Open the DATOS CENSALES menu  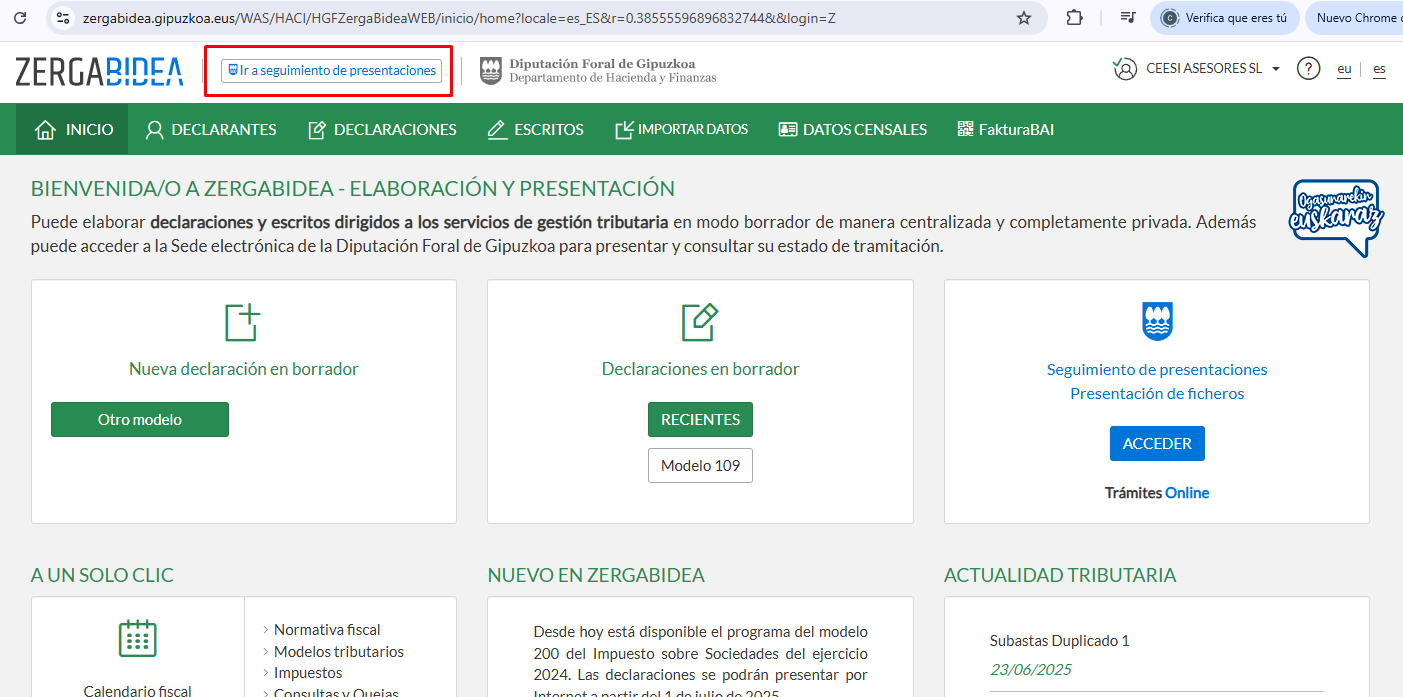853,129
